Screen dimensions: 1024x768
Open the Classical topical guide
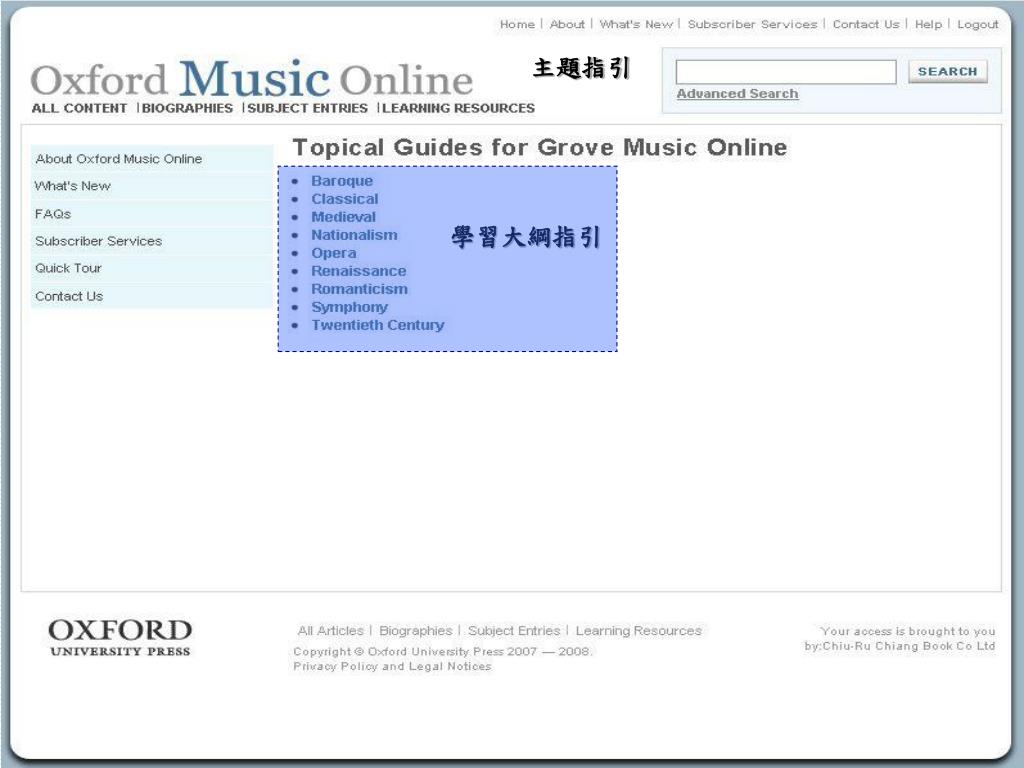[345, 199]
